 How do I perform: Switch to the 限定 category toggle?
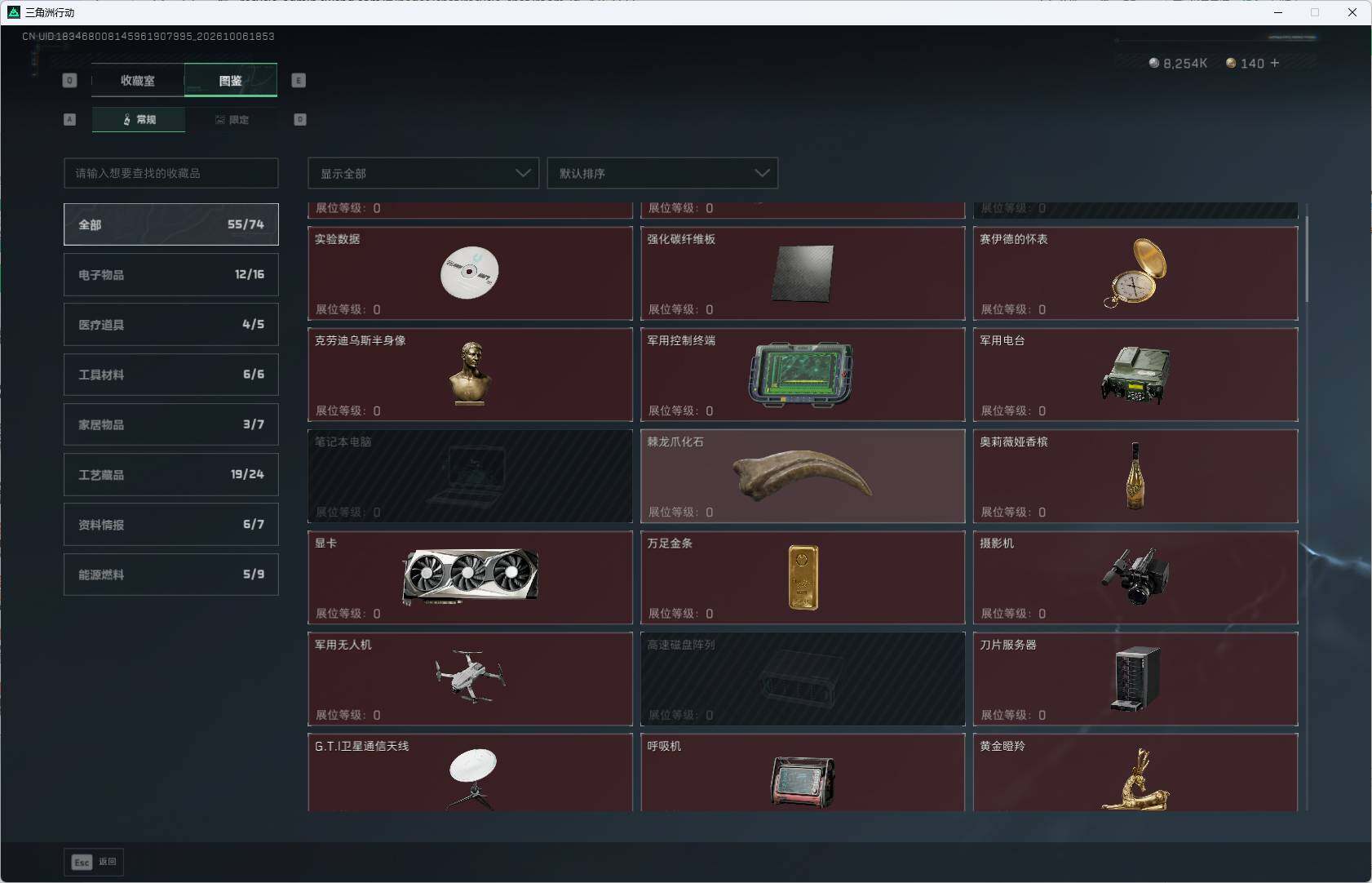(x=232, y=119)
